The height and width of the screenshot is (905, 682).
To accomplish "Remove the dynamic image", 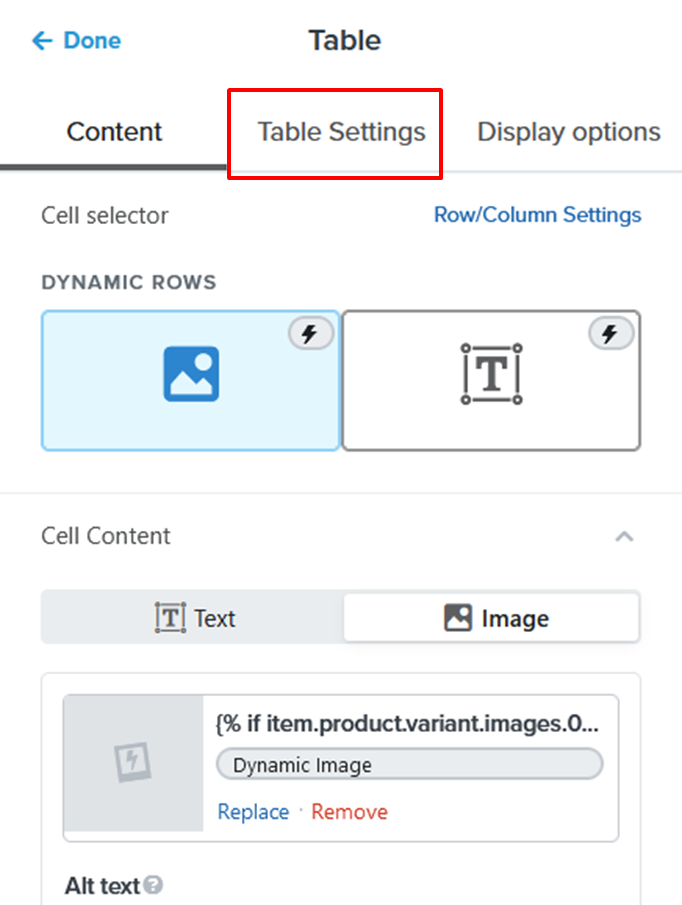I will click(x=349, y=812).
